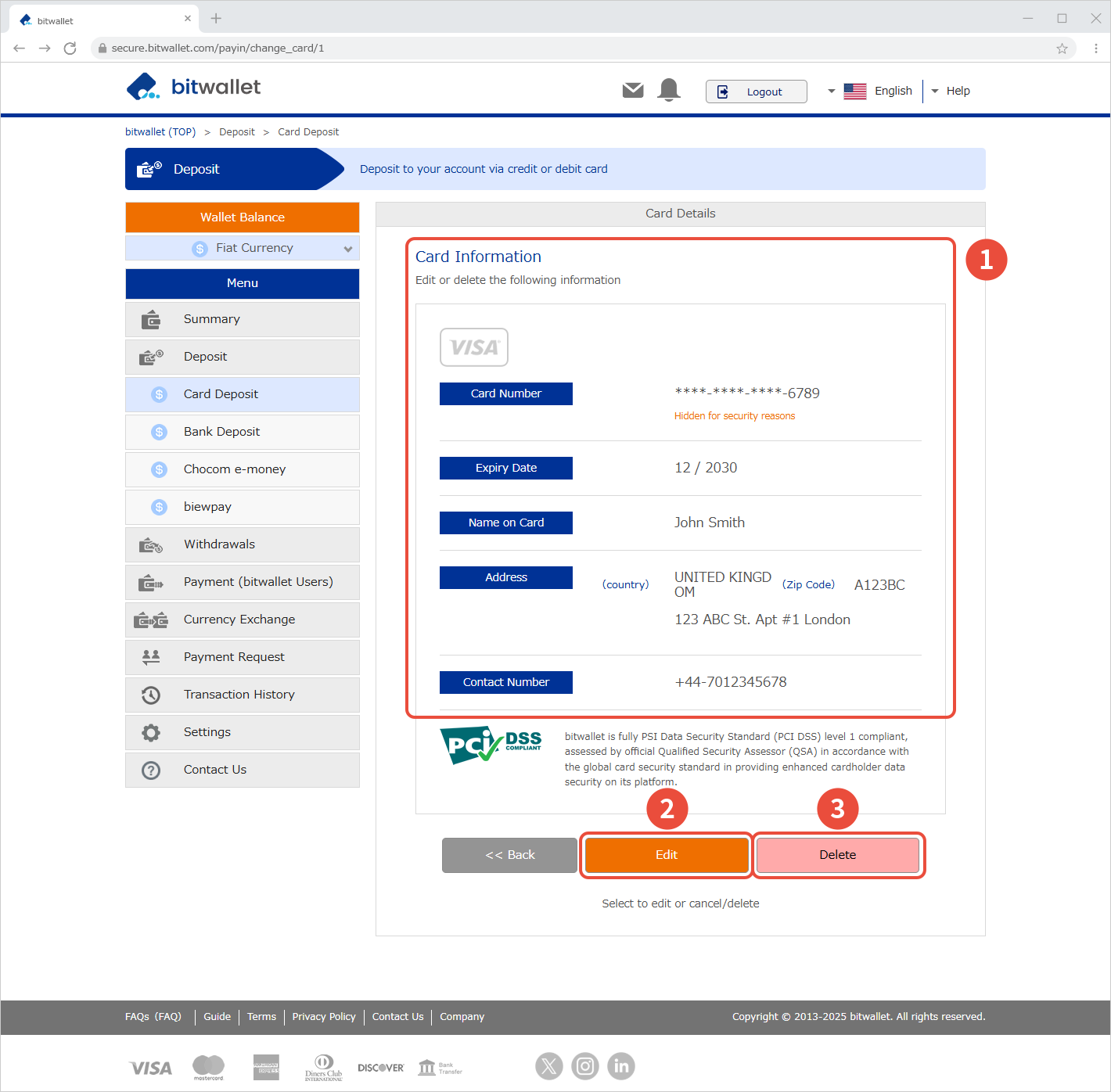Open the mail envelope icon in header

click(633, 91)
